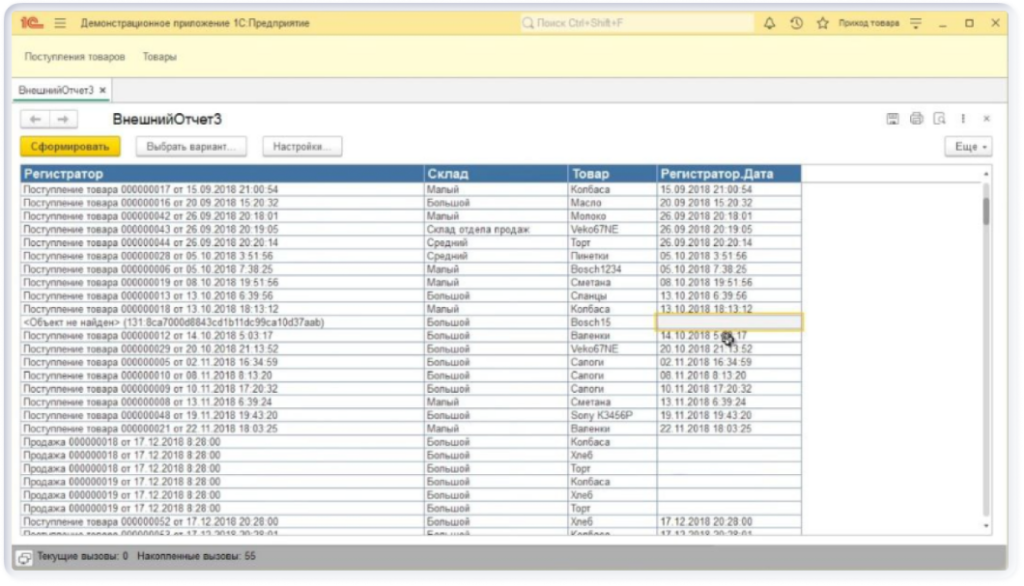Click the 1C logo icon
Viewport: 1024px width, 586px height.
click(30, 23)
